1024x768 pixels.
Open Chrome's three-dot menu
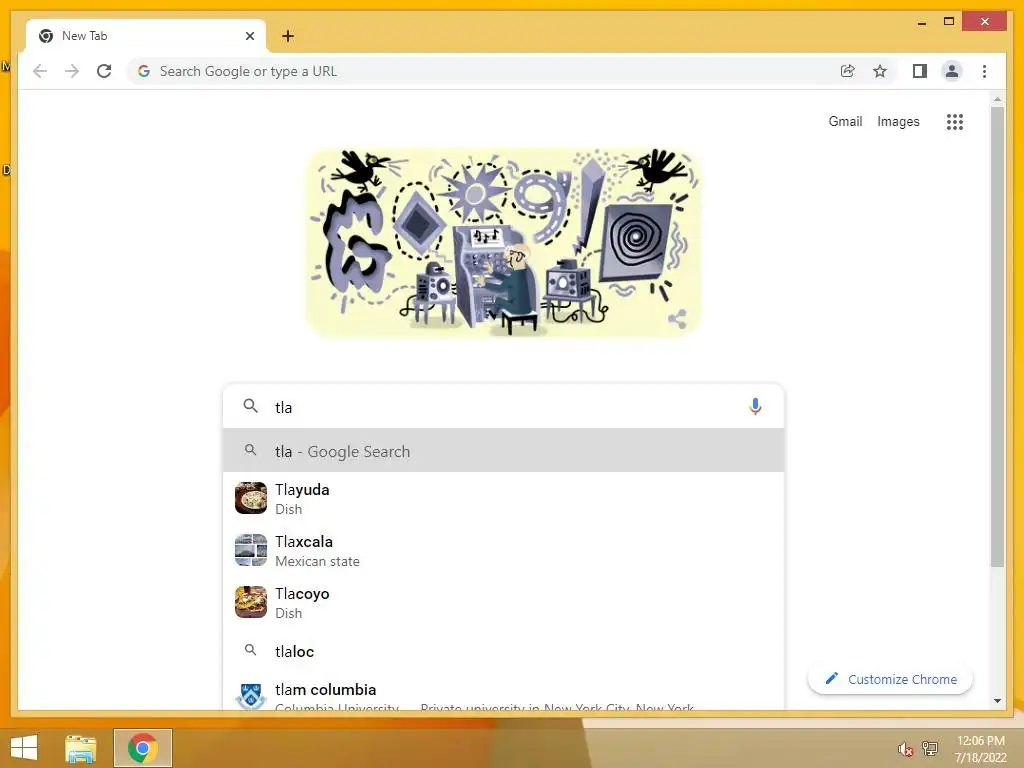click(x=984, y=71)
